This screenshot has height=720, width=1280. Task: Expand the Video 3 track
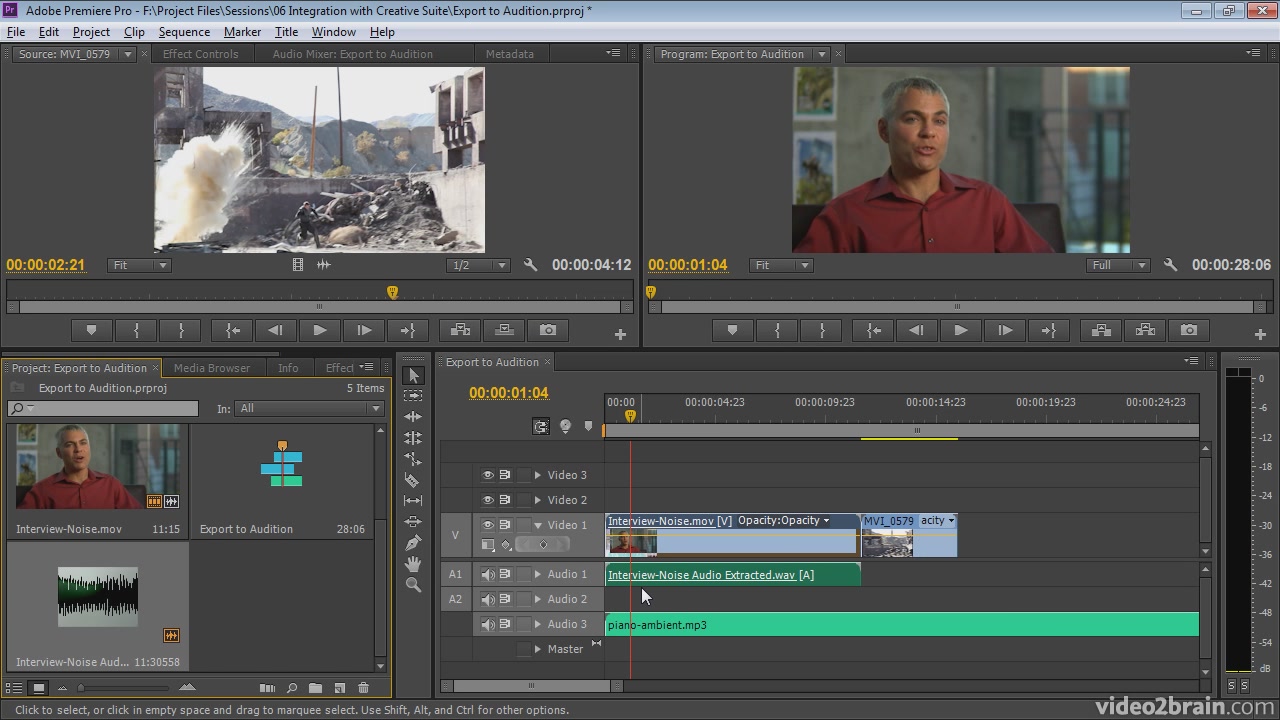(x=537, y=475)
